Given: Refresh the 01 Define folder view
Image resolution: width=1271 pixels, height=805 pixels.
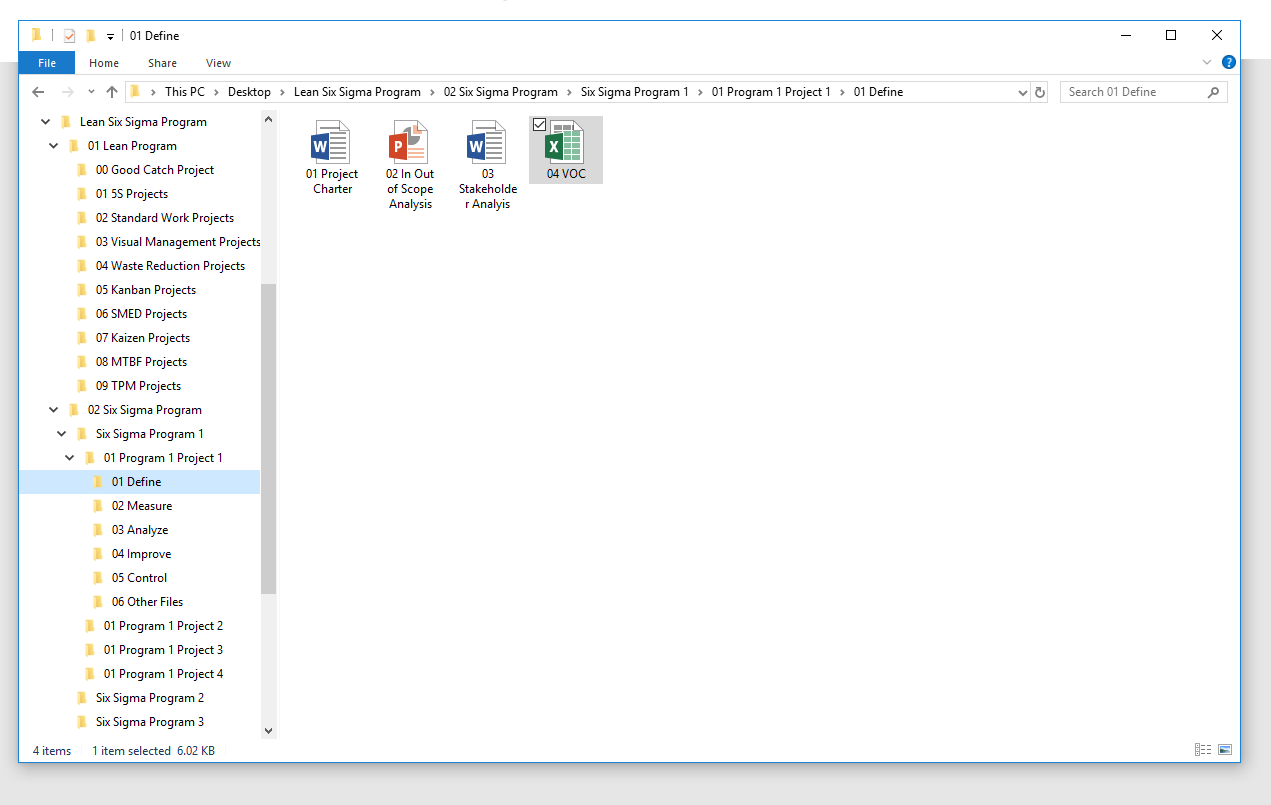Looking at the screenshot, I should (x=1040, y=92).
